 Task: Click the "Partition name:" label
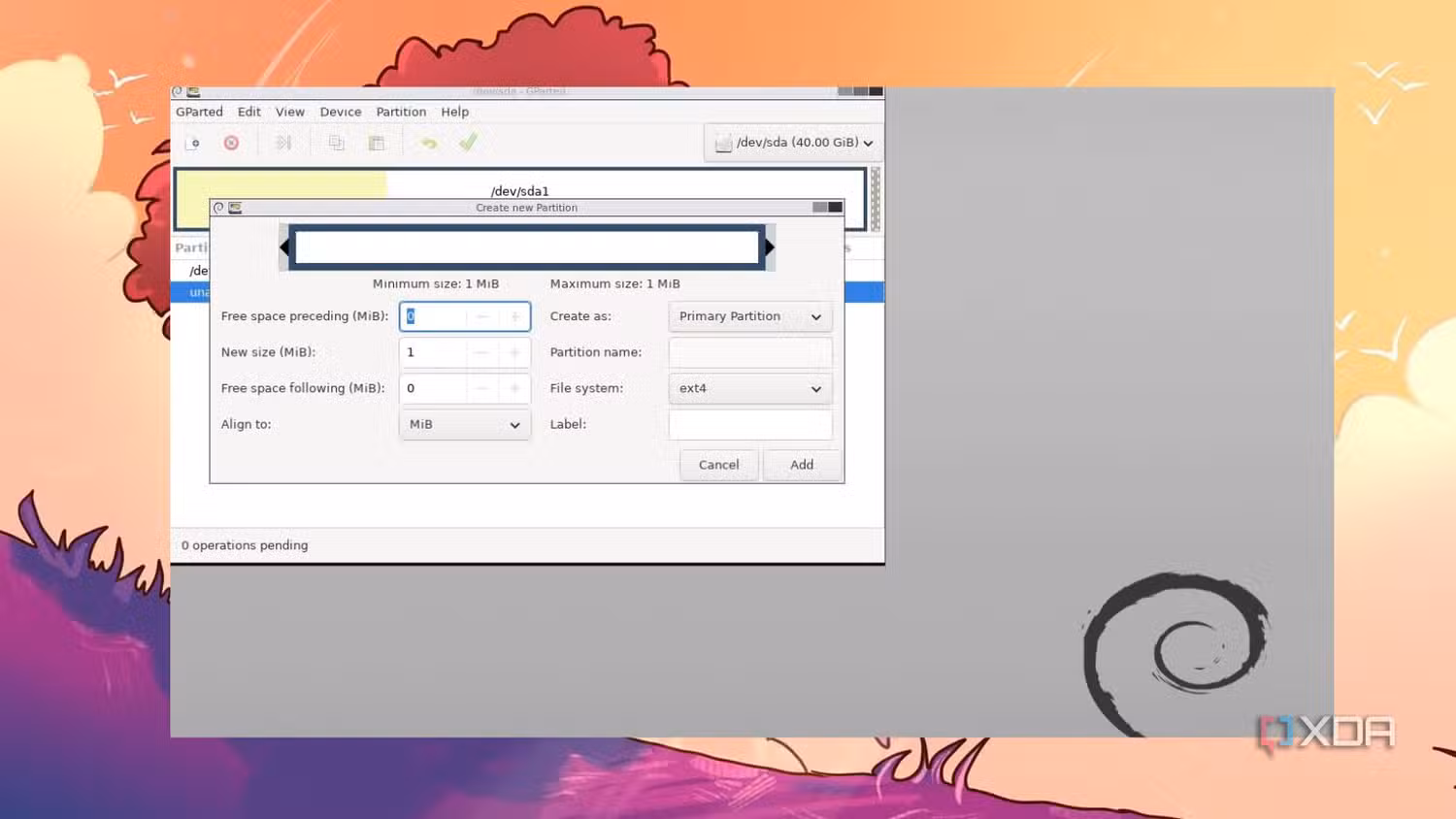(x=596, y=352)
